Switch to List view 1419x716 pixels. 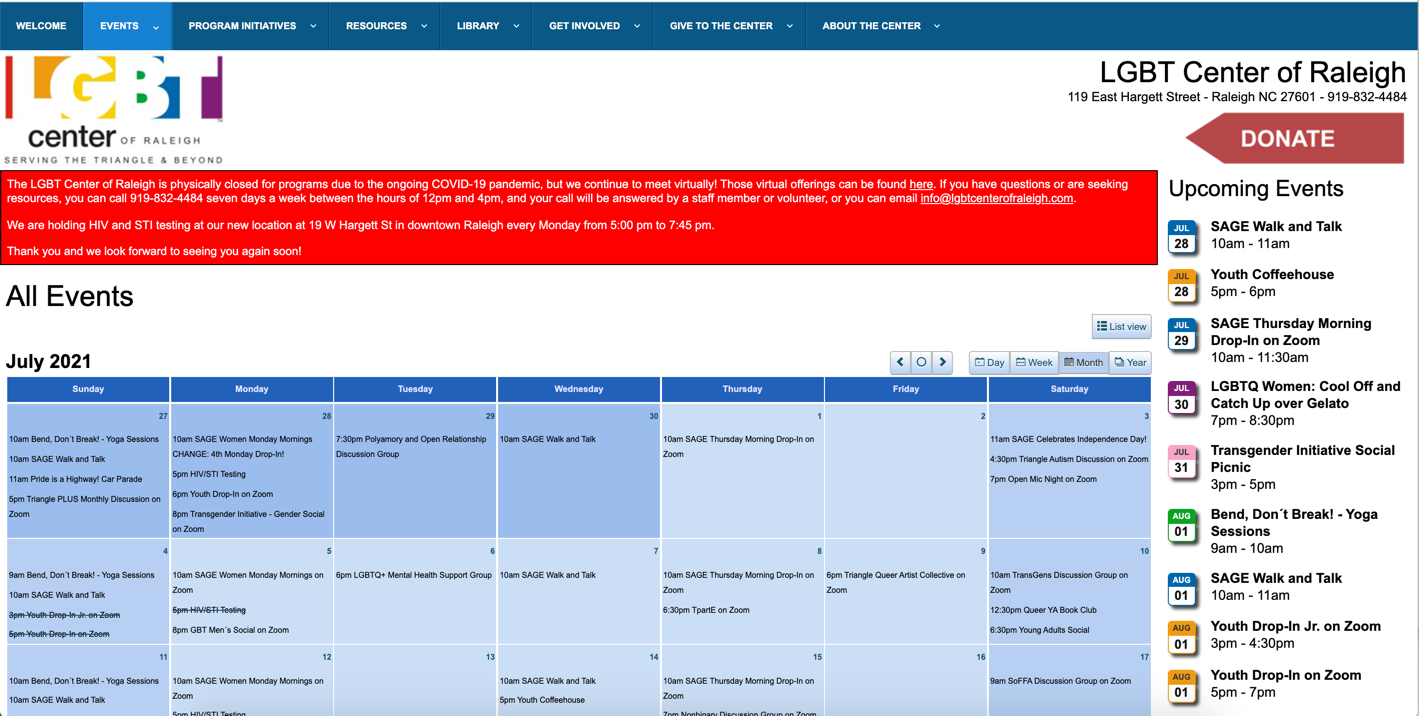tap(1121, 326)
